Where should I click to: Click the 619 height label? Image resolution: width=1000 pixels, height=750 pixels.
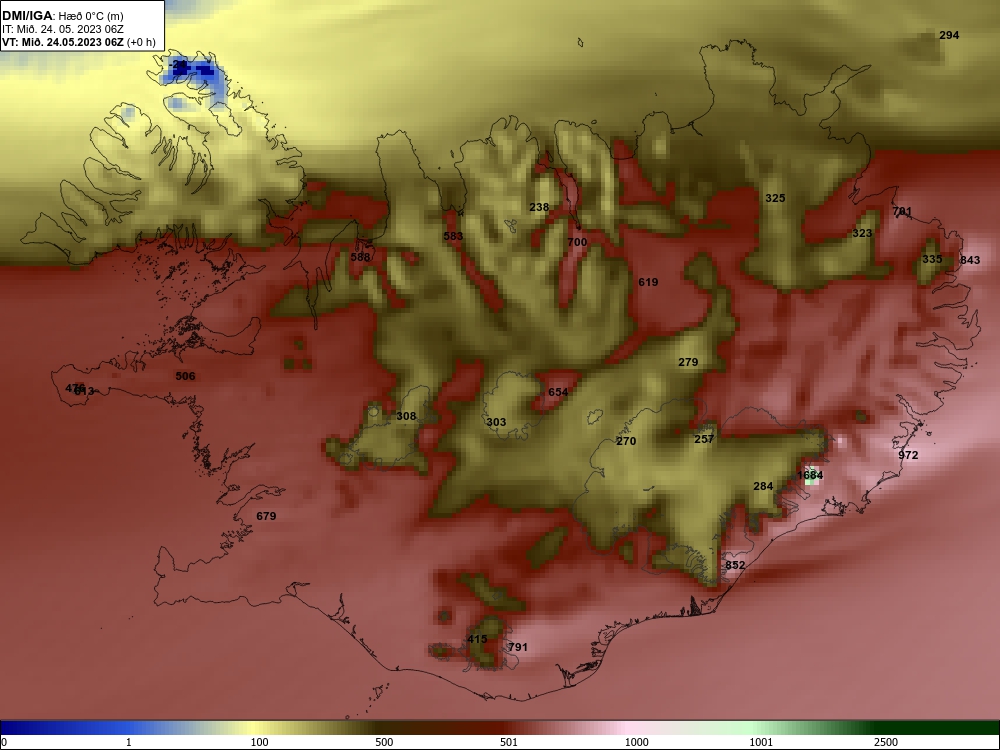[x=648, y=283]
